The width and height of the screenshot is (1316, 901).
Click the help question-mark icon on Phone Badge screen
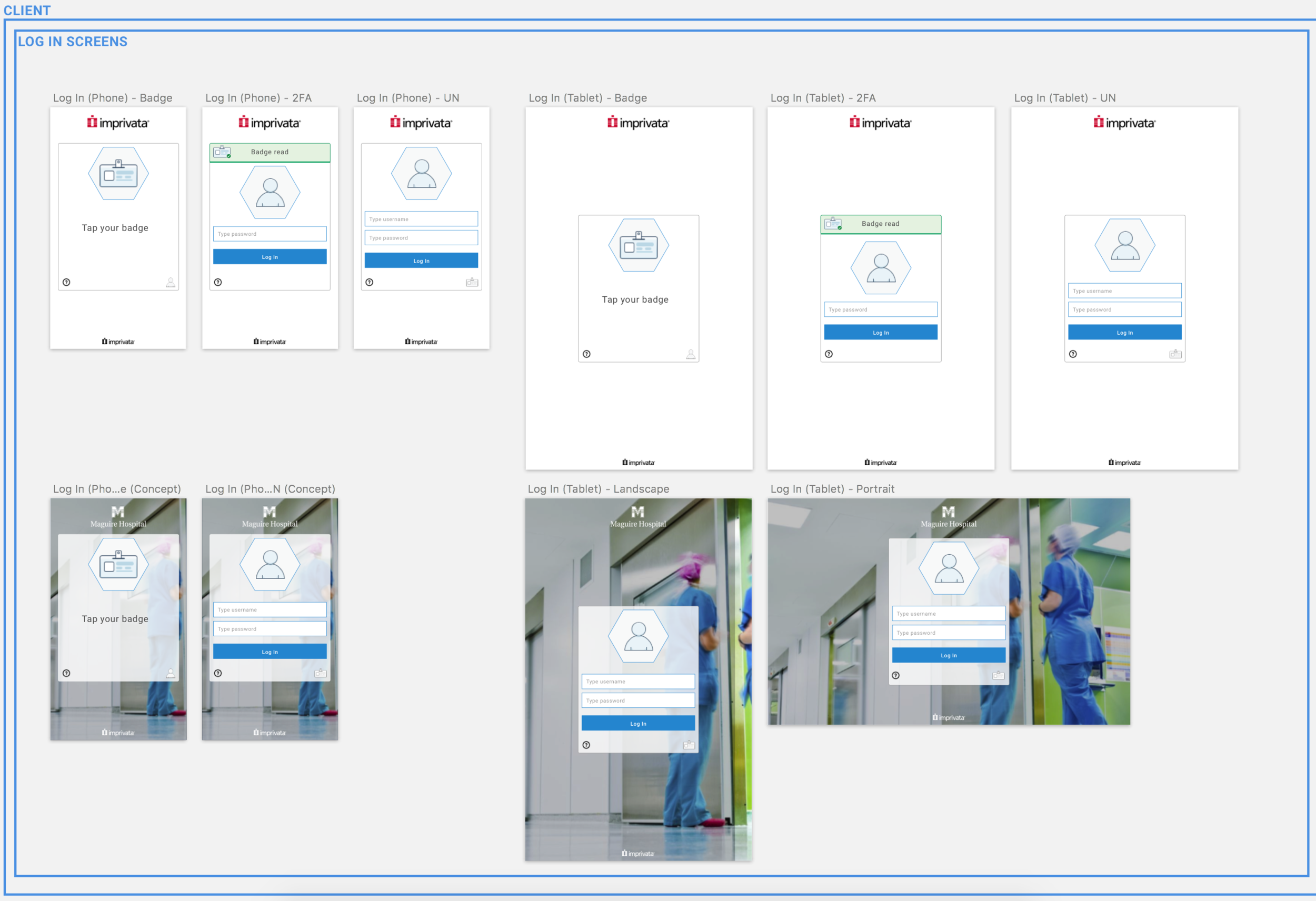pos(66,282)
